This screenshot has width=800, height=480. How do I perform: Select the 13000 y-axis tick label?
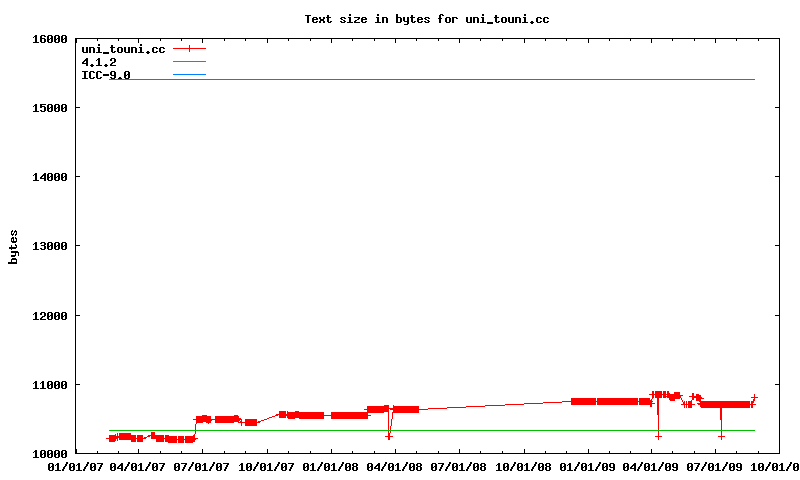click(x=47, y=246)
